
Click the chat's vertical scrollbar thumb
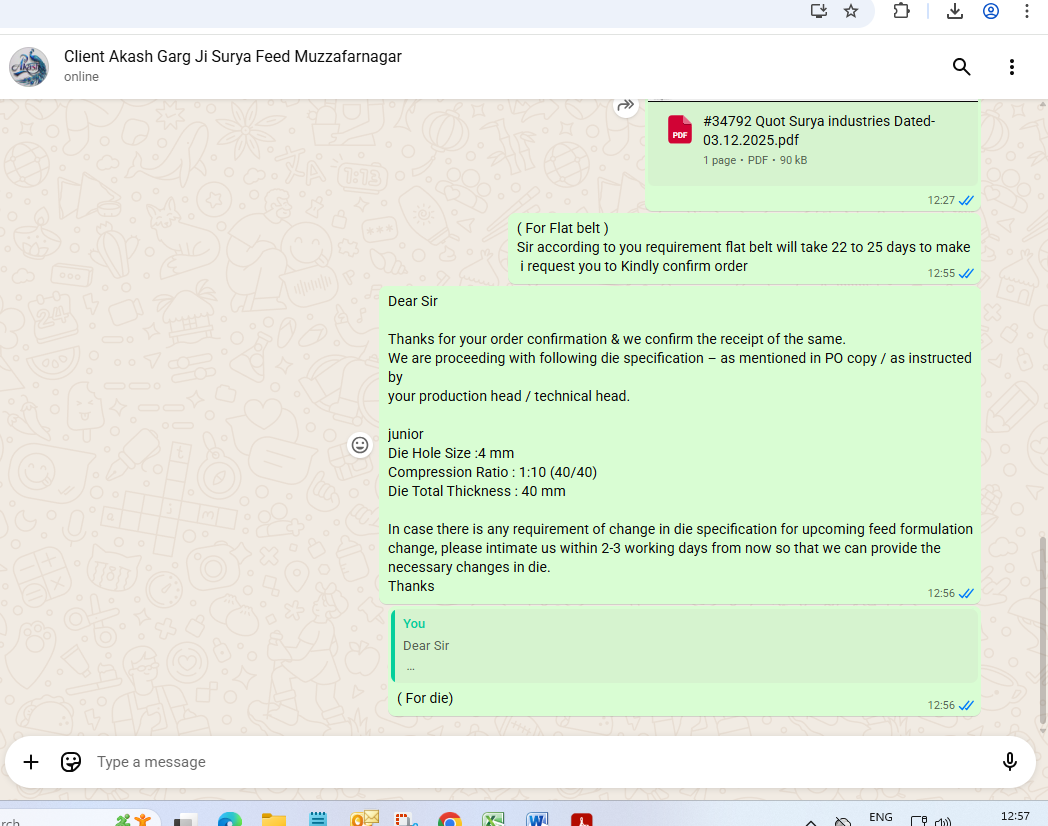click(x=1043, y=630)
